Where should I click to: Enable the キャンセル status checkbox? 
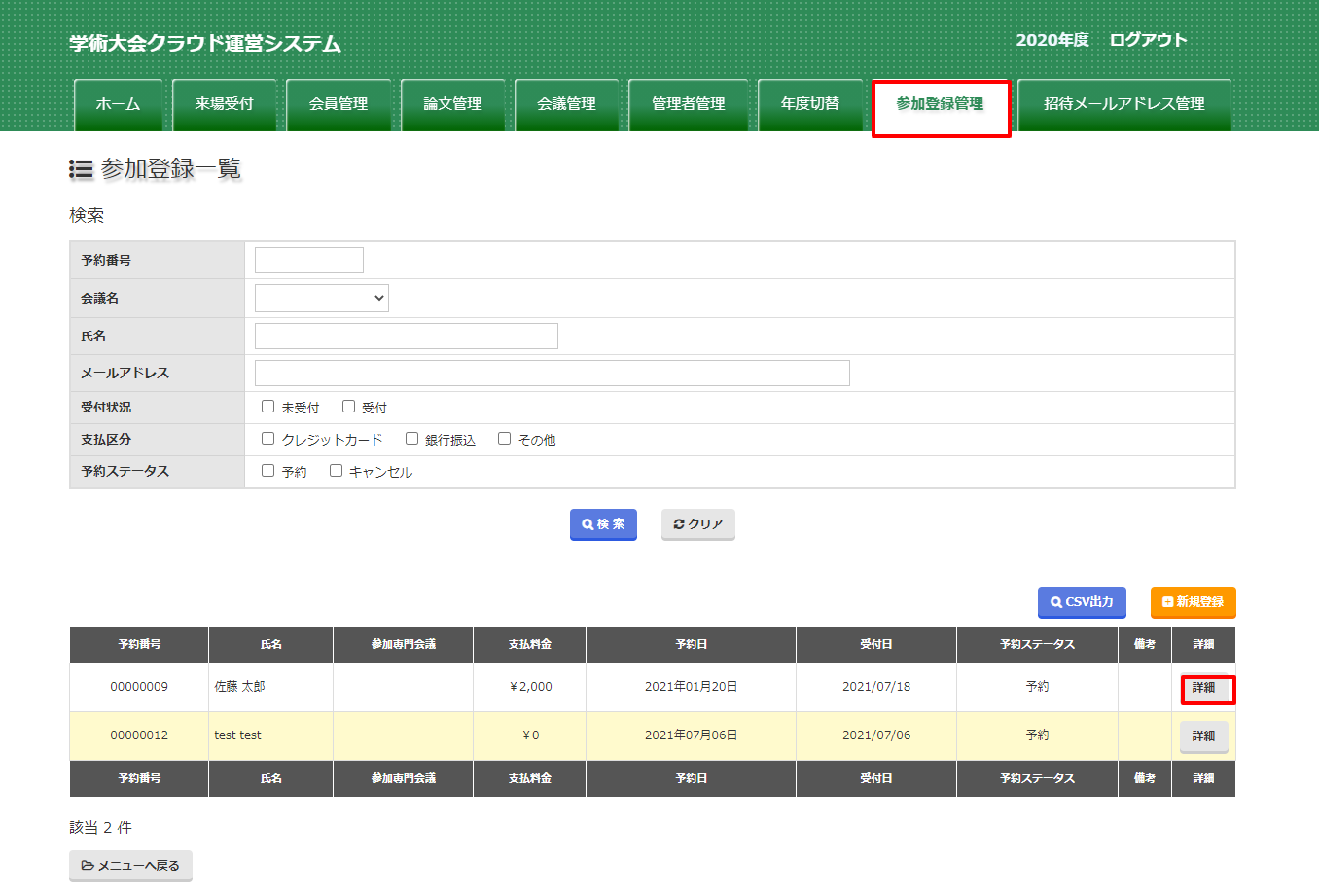(337, 471)
